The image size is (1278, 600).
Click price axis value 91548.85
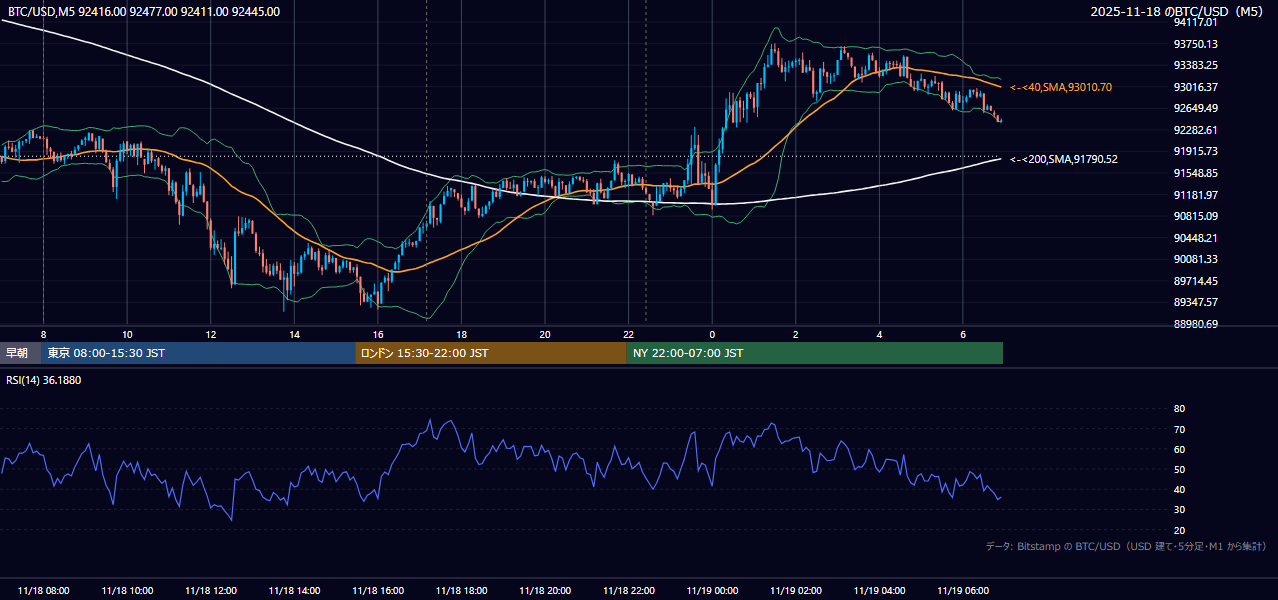click(1195, 173)
